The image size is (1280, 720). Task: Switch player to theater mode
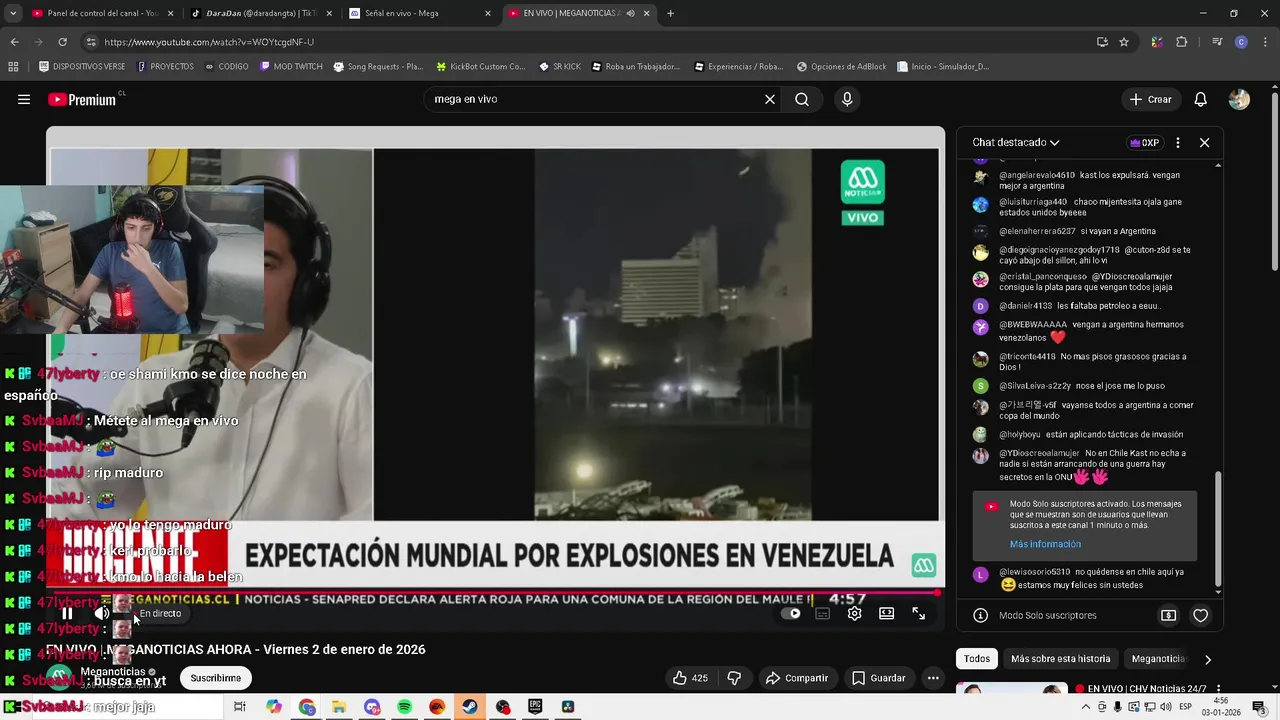point(886,613)
